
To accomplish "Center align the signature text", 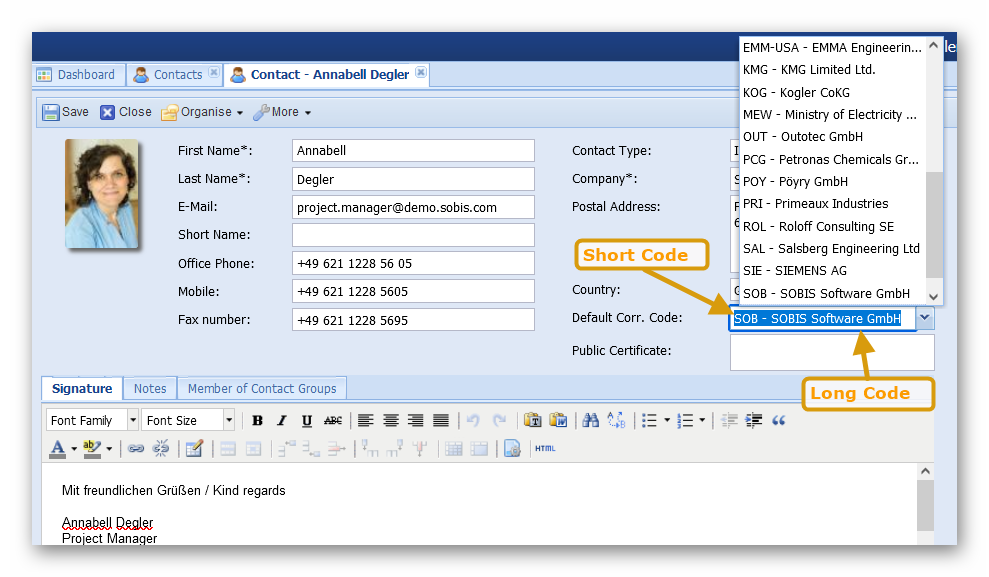I will [391, 421].
